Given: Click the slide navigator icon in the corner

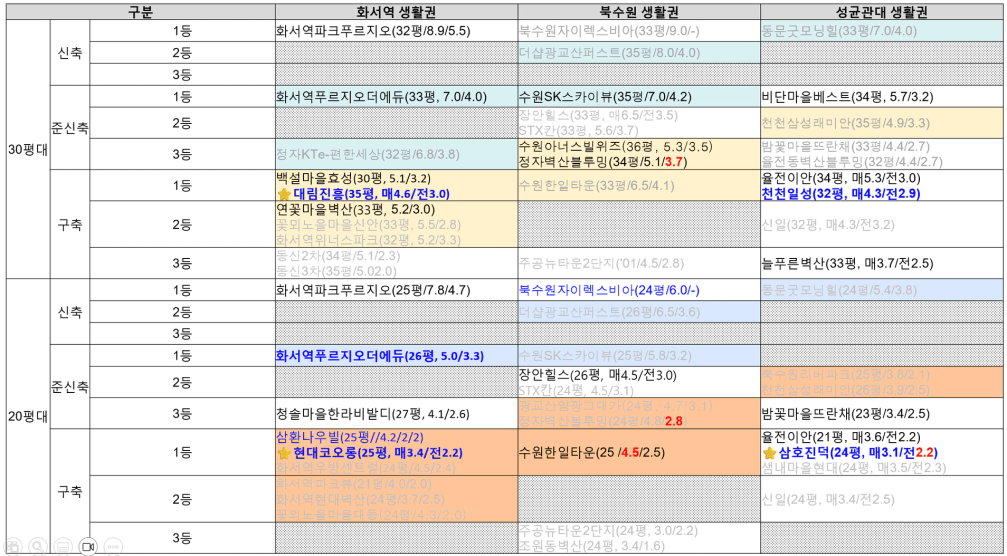Looking at the screenshot, I should 13,546.
